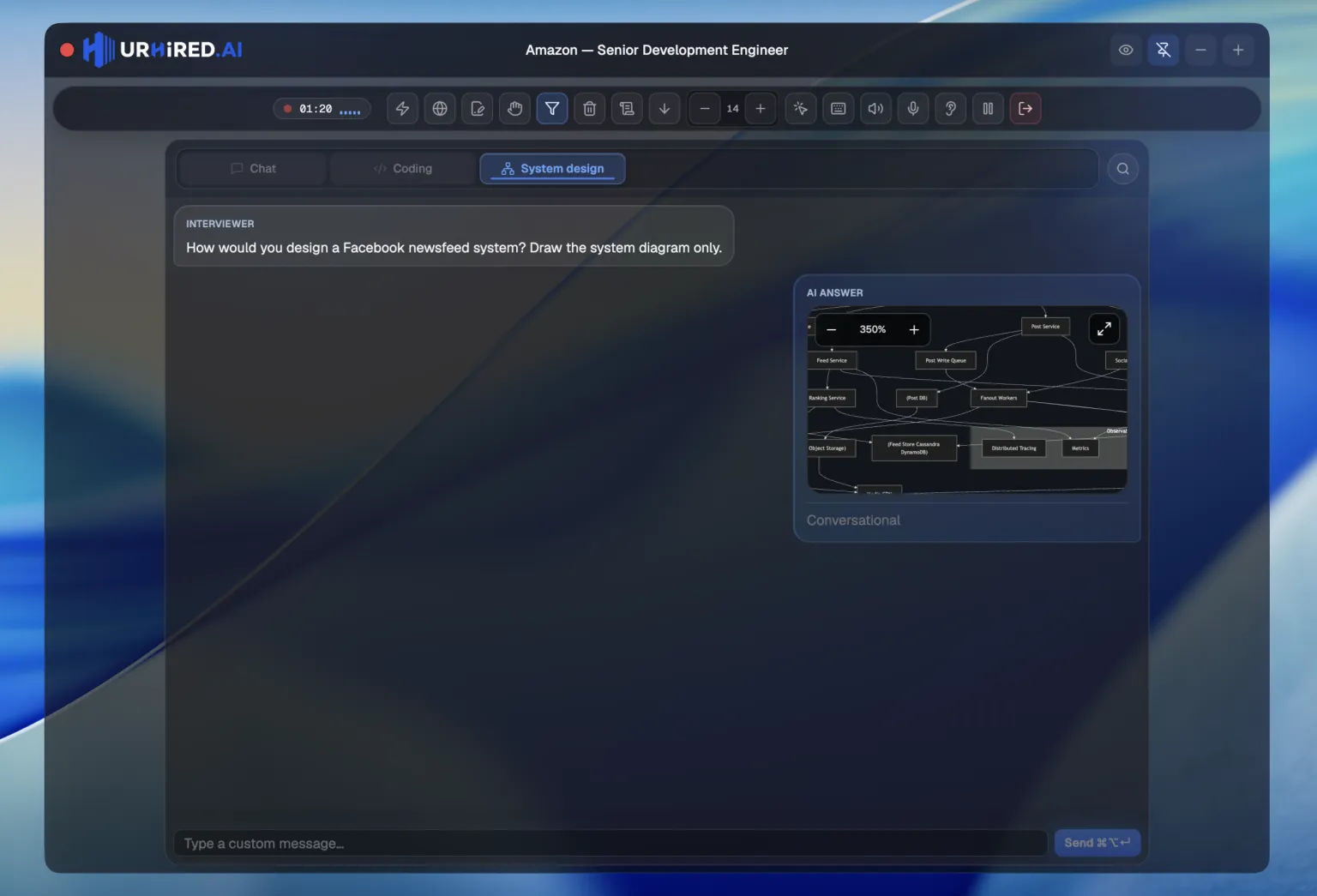Zoom in the diagram above 350%
The width and height of the screenshot is (1317, 896).
coord(914,329)
